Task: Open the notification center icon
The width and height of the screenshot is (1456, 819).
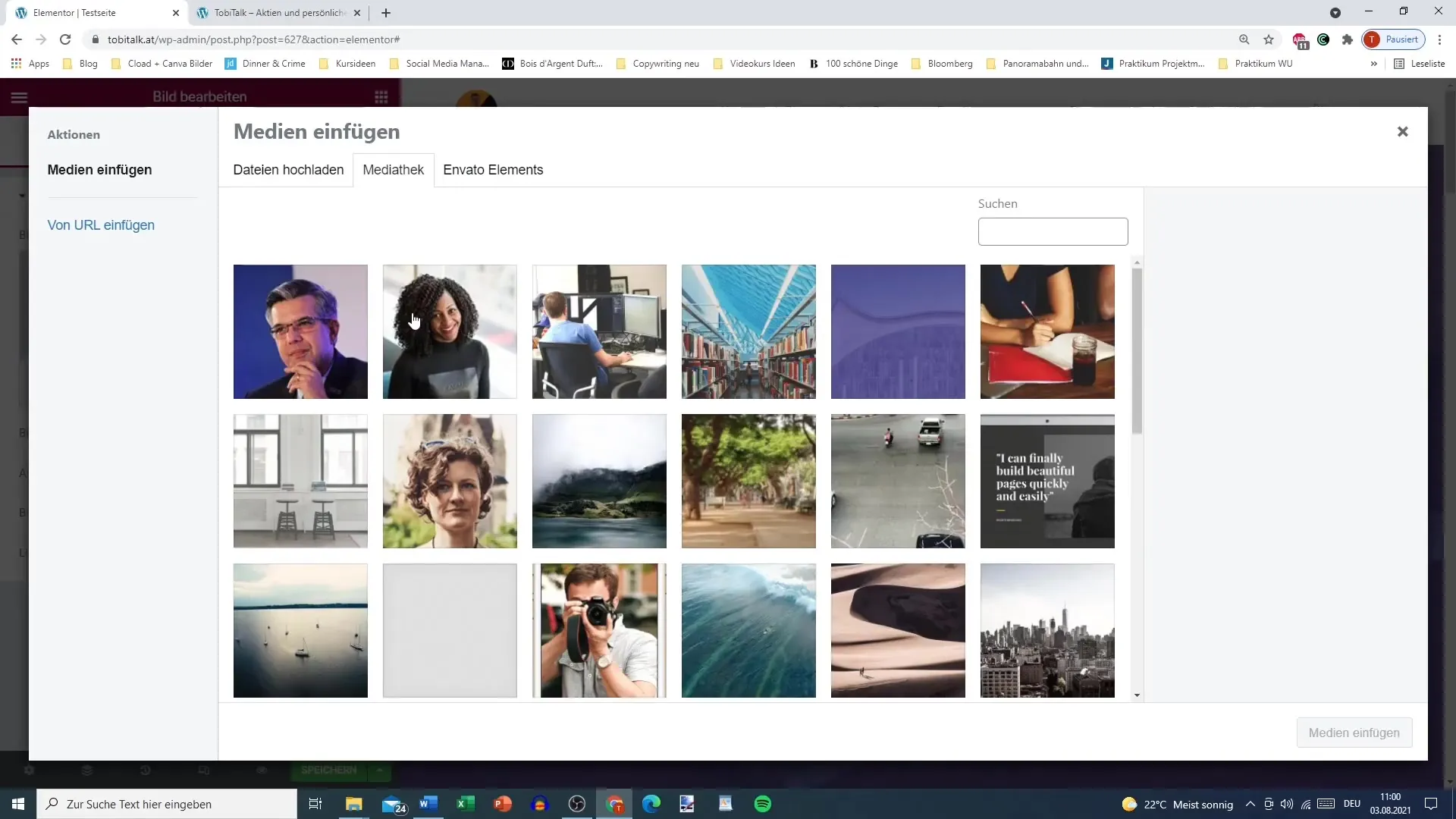Action: tap(1431, 804)
